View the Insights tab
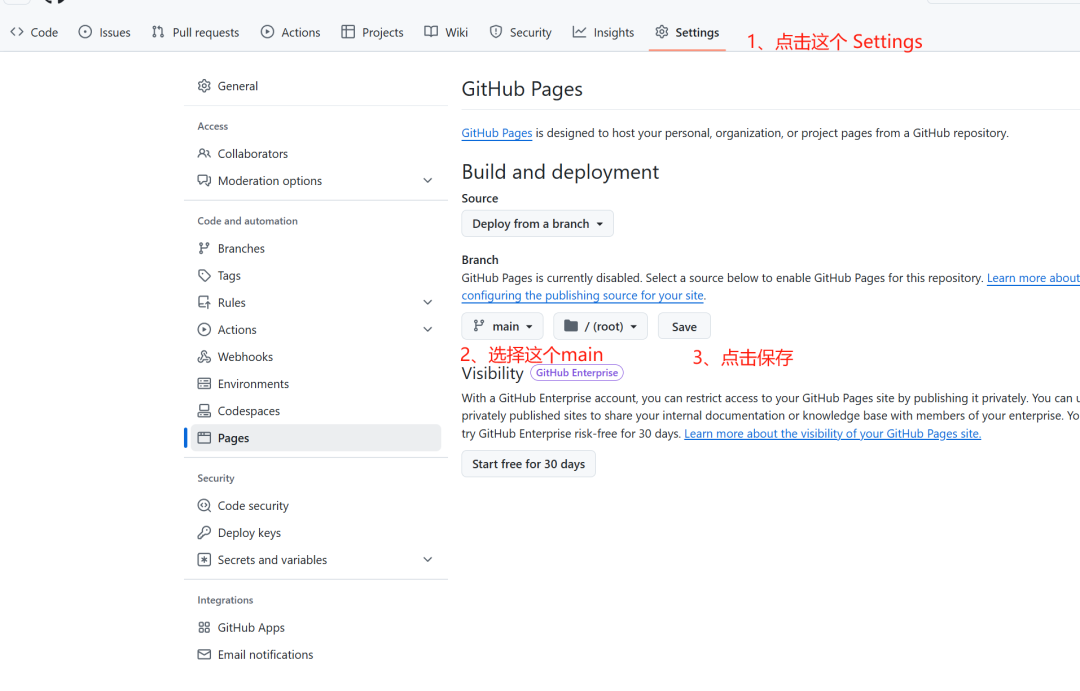Image resolution: width=1080 pixels, height=691 pixels. (x=603, y=32)
